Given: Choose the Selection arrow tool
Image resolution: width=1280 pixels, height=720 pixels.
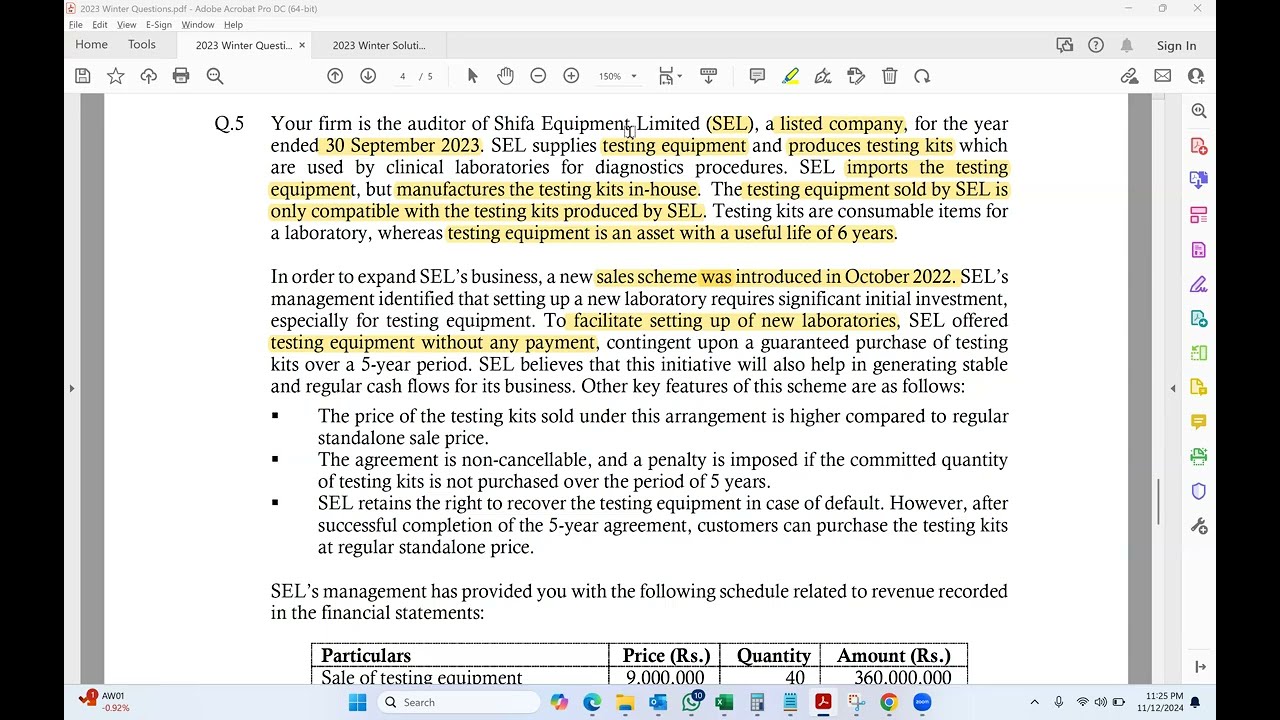Looking at the screenshot, I should click(473, 76).
